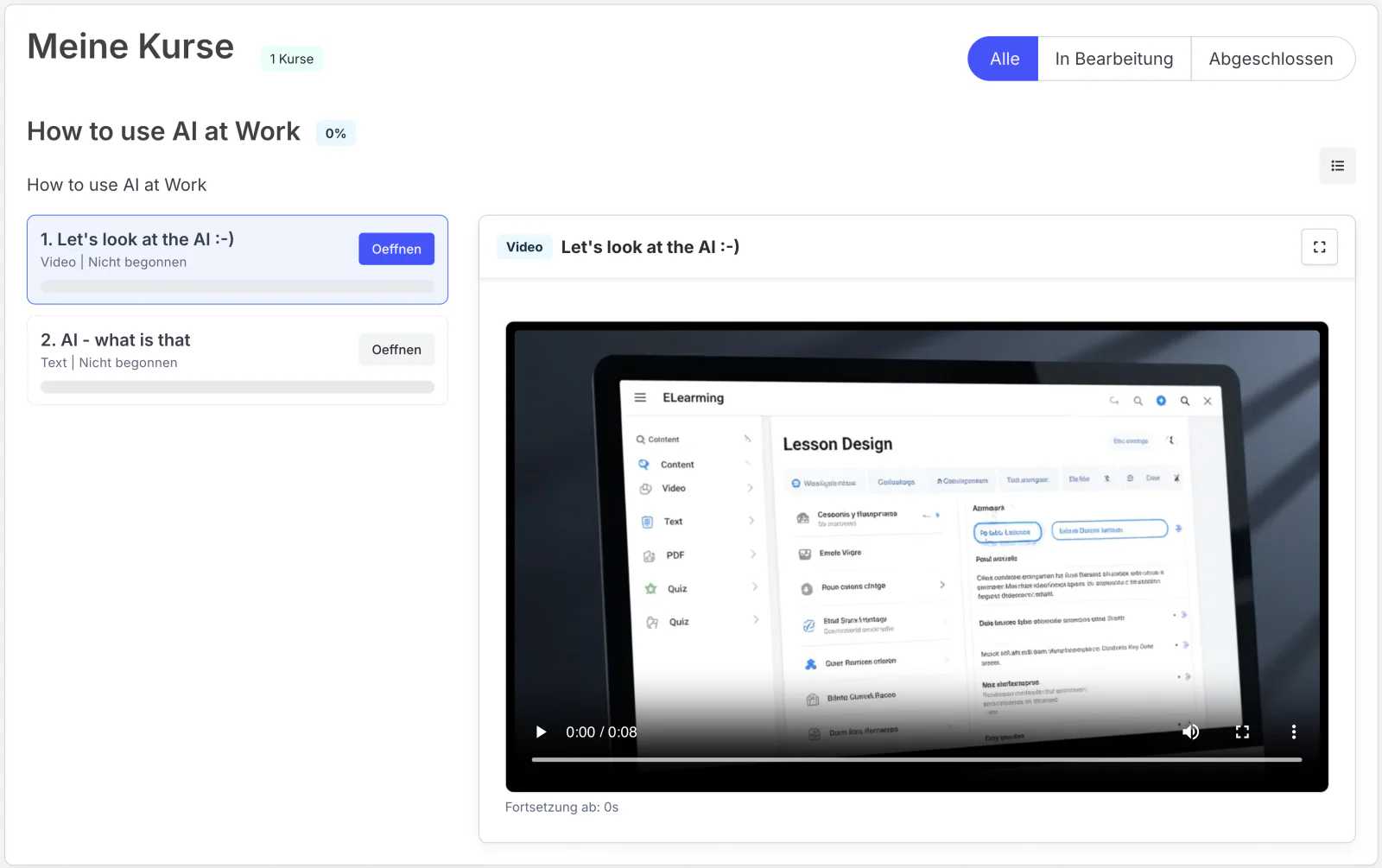
Task: Mute the video volume
Action: (x=1190, y=732)
